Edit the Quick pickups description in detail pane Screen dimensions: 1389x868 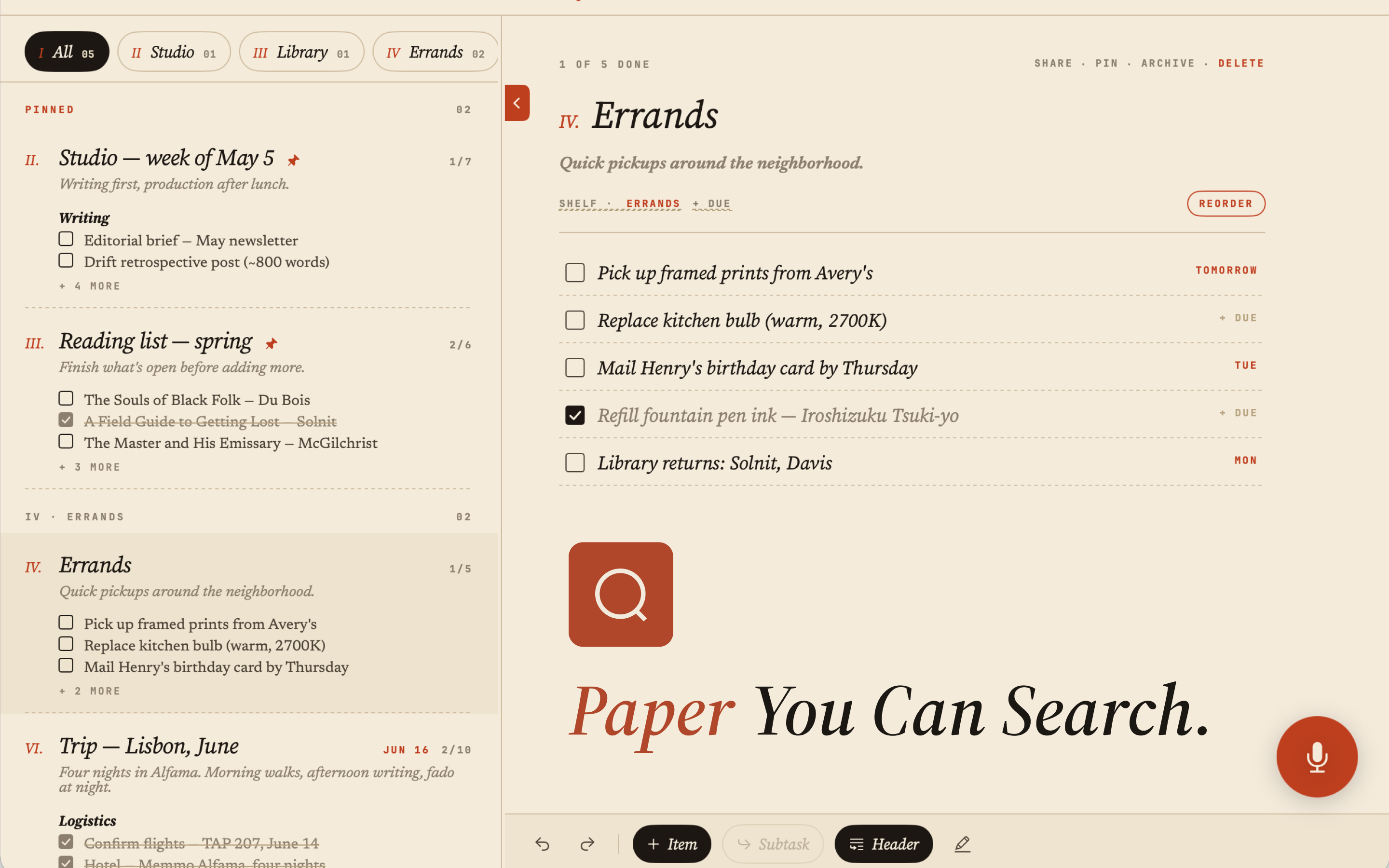point(711,163)
